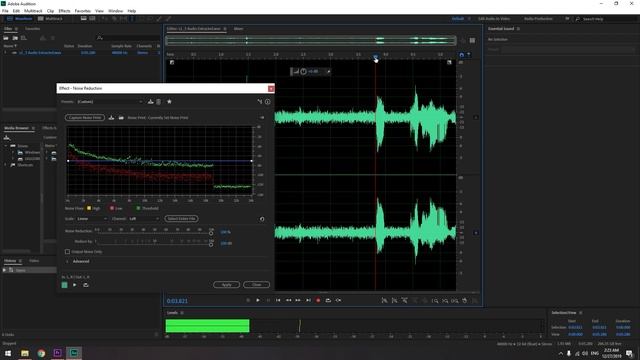Rewind the playhead
The image size is (640, 360).
288,300
